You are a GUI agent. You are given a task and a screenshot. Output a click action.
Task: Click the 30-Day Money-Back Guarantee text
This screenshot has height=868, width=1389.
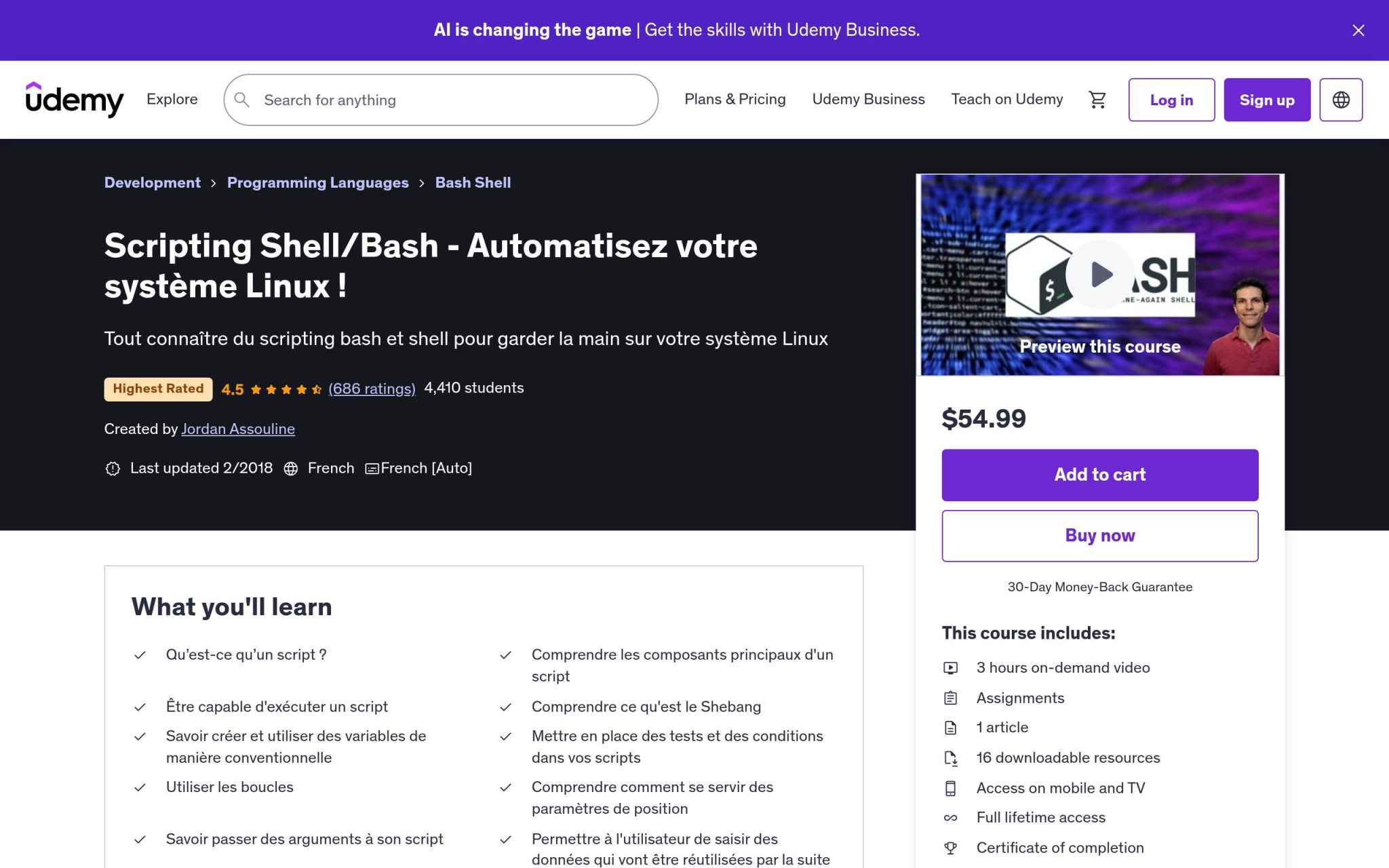[x=1099, y=587]
